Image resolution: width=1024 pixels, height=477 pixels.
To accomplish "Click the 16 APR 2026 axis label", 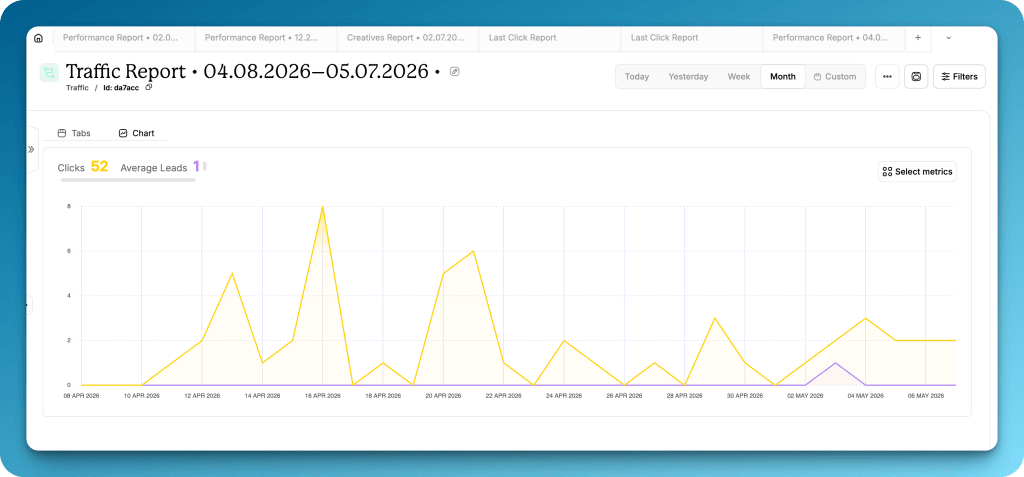I will (323, 396).
